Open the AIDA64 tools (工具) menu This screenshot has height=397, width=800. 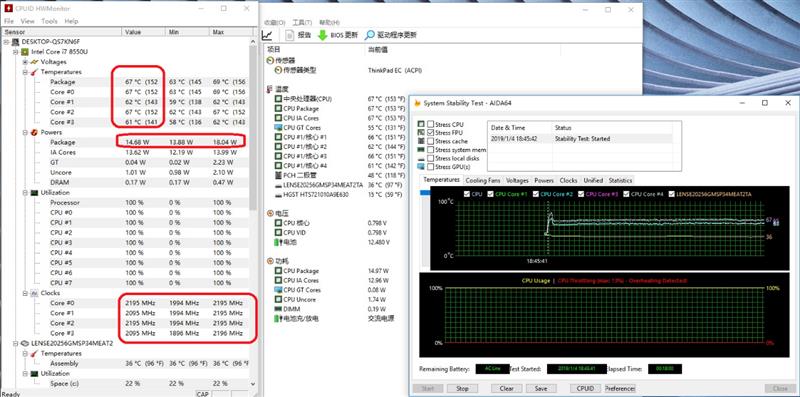point(302,22)
